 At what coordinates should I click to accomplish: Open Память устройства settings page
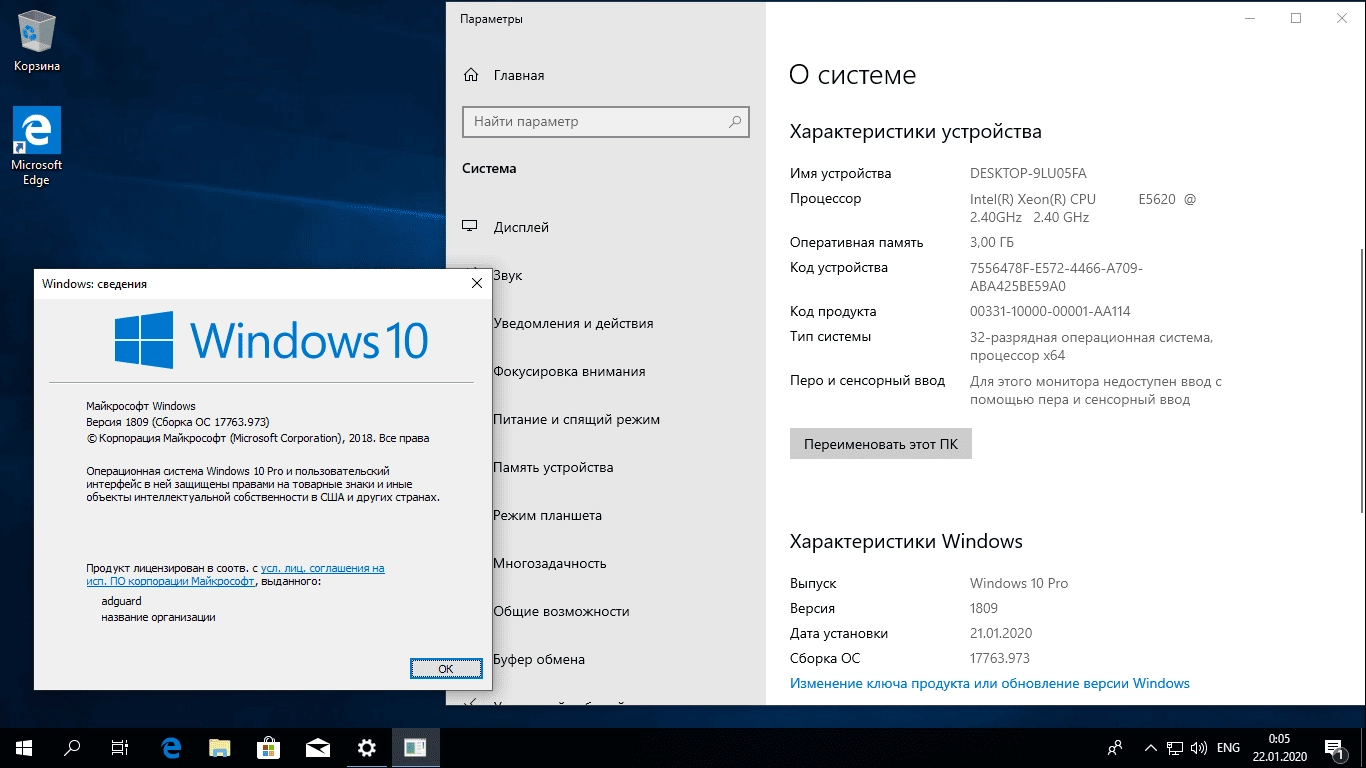(x=553, y=467)
